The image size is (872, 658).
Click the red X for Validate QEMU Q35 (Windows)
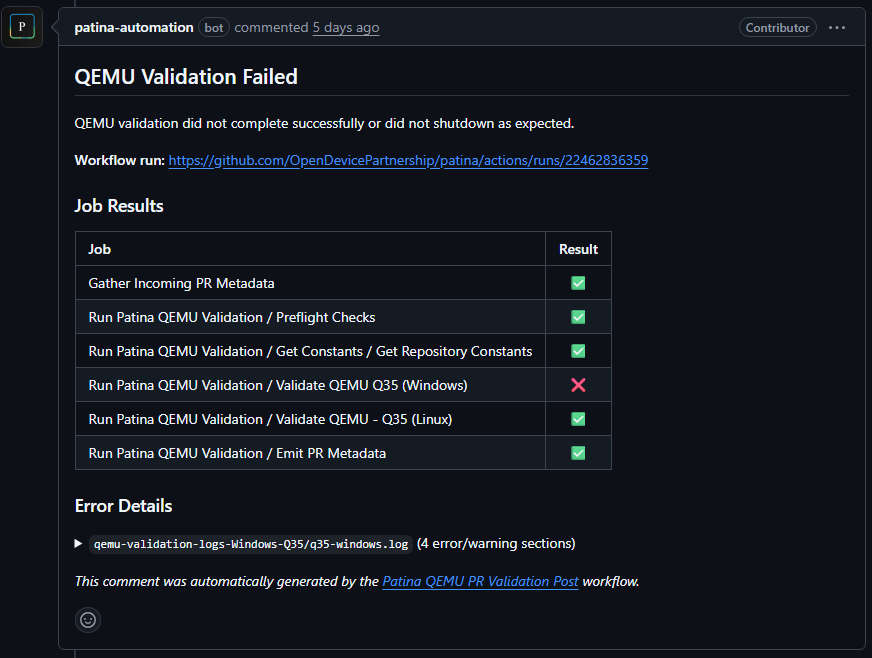click(578, 385)
